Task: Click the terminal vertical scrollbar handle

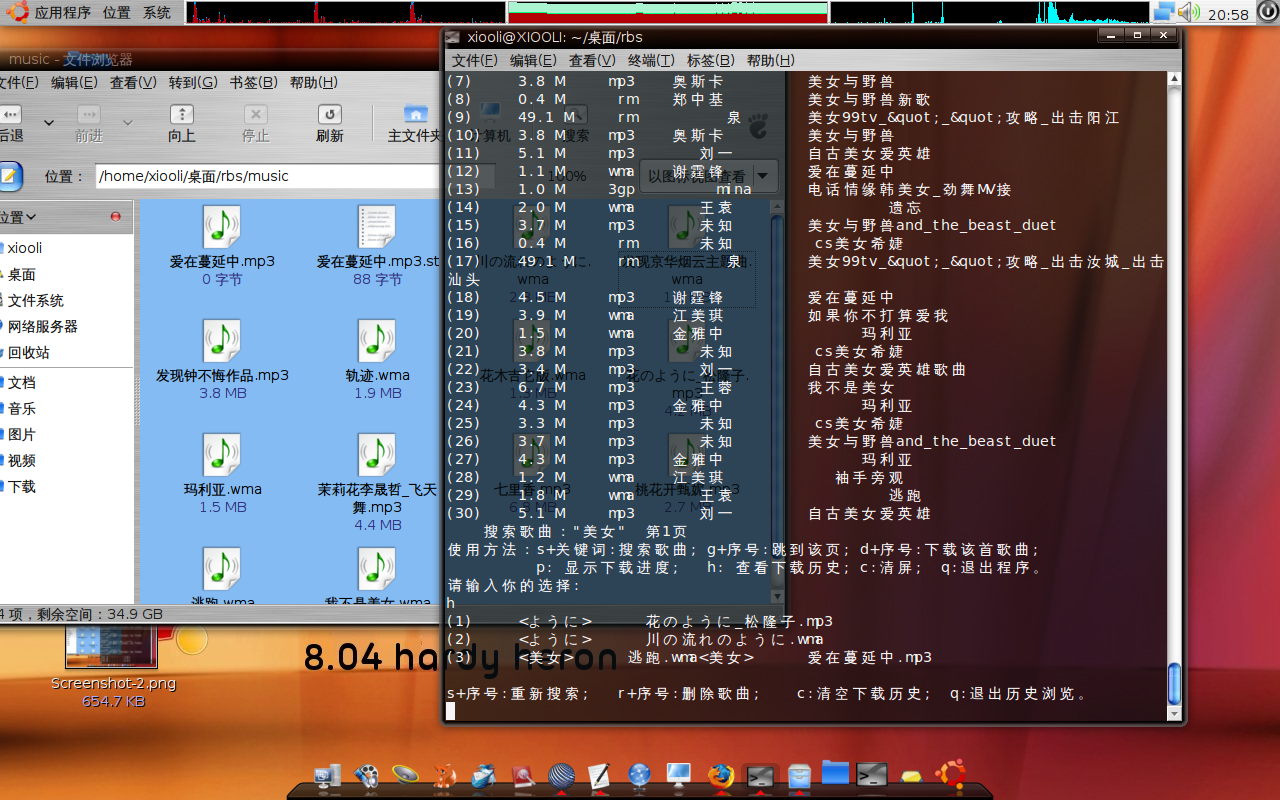Action: 1174,684
